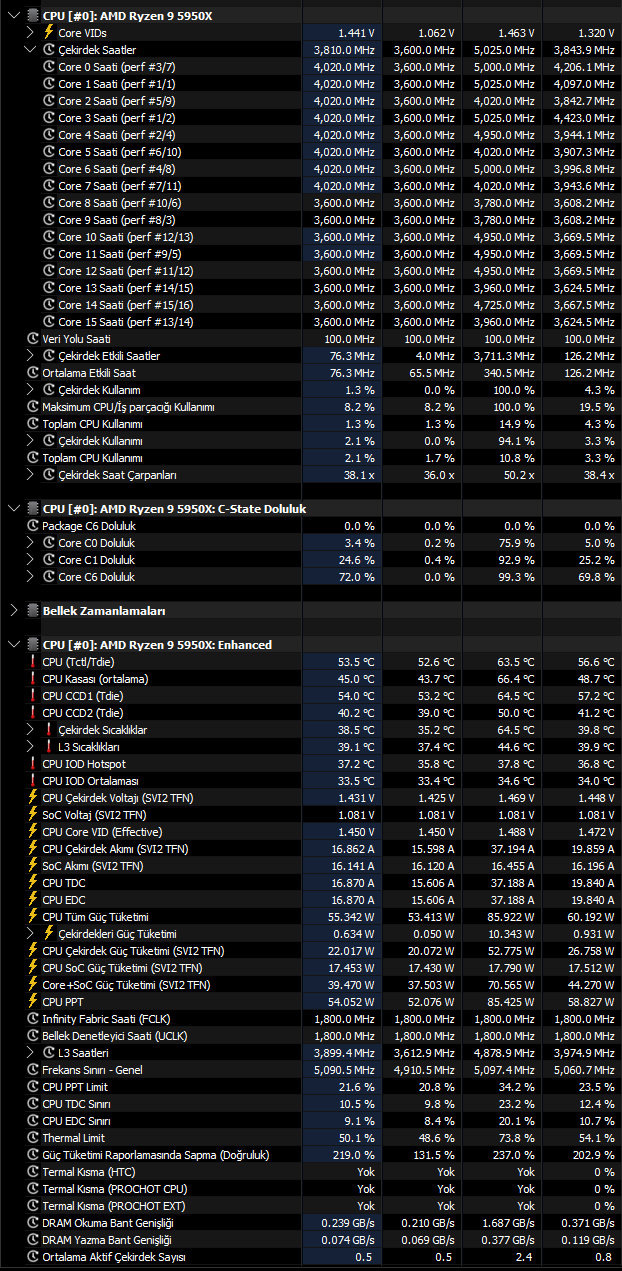Image resolution: width=622 pixels, height=1271 pixels.
Task: Expand the L3 Saatleri entry
Action: click(x=31, y=1053)
